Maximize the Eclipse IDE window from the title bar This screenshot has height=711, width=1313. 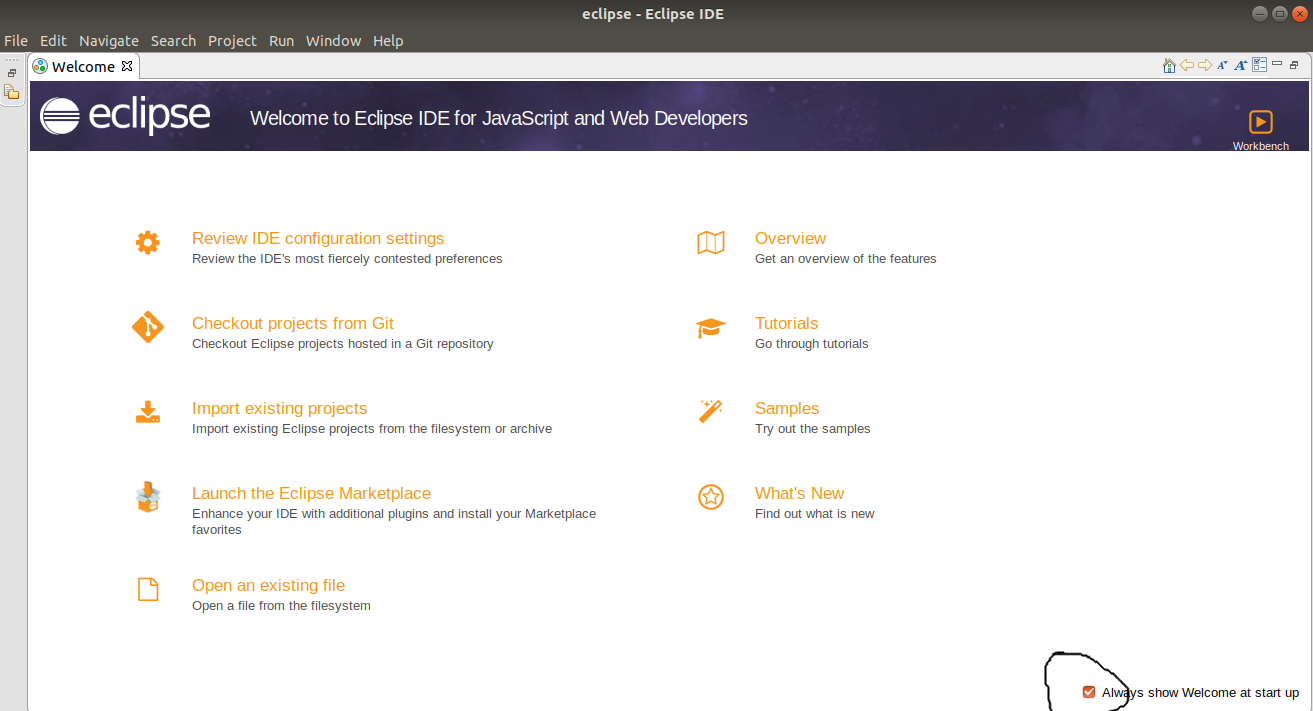pyautogui.click(x=1279, y=13)
